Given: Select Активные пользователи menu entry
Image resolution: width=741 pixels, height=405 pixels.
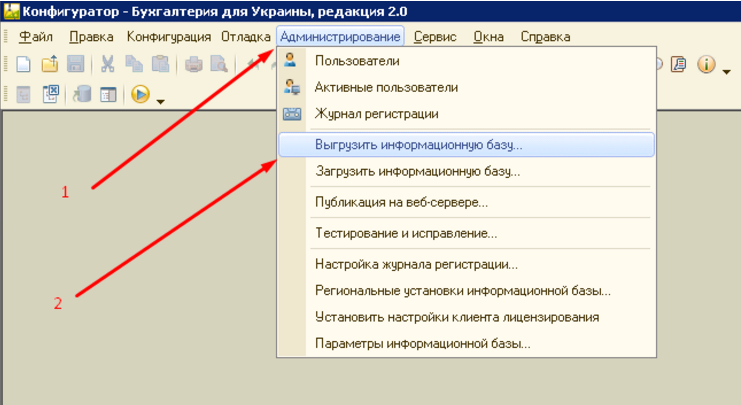Looking at the screenshot, I should (466, 87).
